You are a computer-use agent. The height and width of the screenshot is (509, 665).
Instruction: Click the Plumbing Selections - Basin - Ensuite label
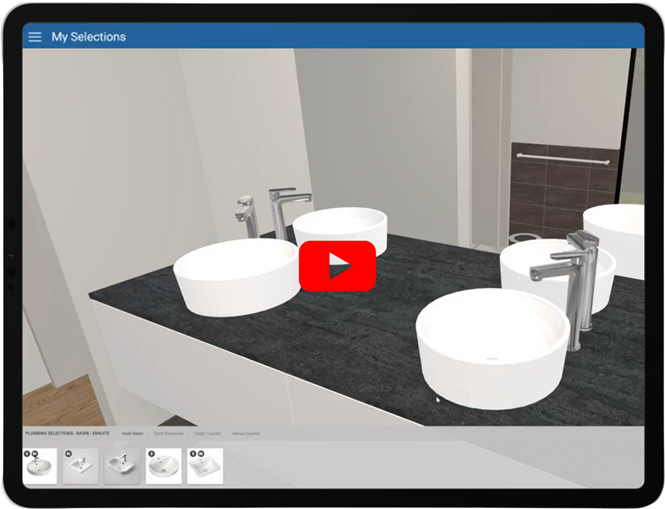tap(67, 433)
